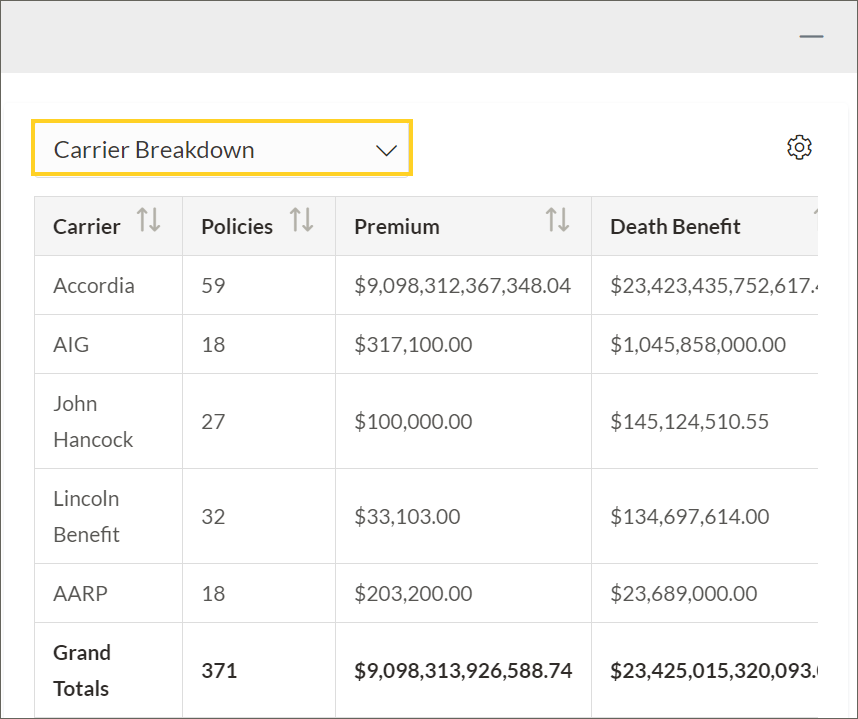Image resolution: width=858 pixels, height=719 pixels.
Task: Select the Carrier column header
Action: click(88, 226)
